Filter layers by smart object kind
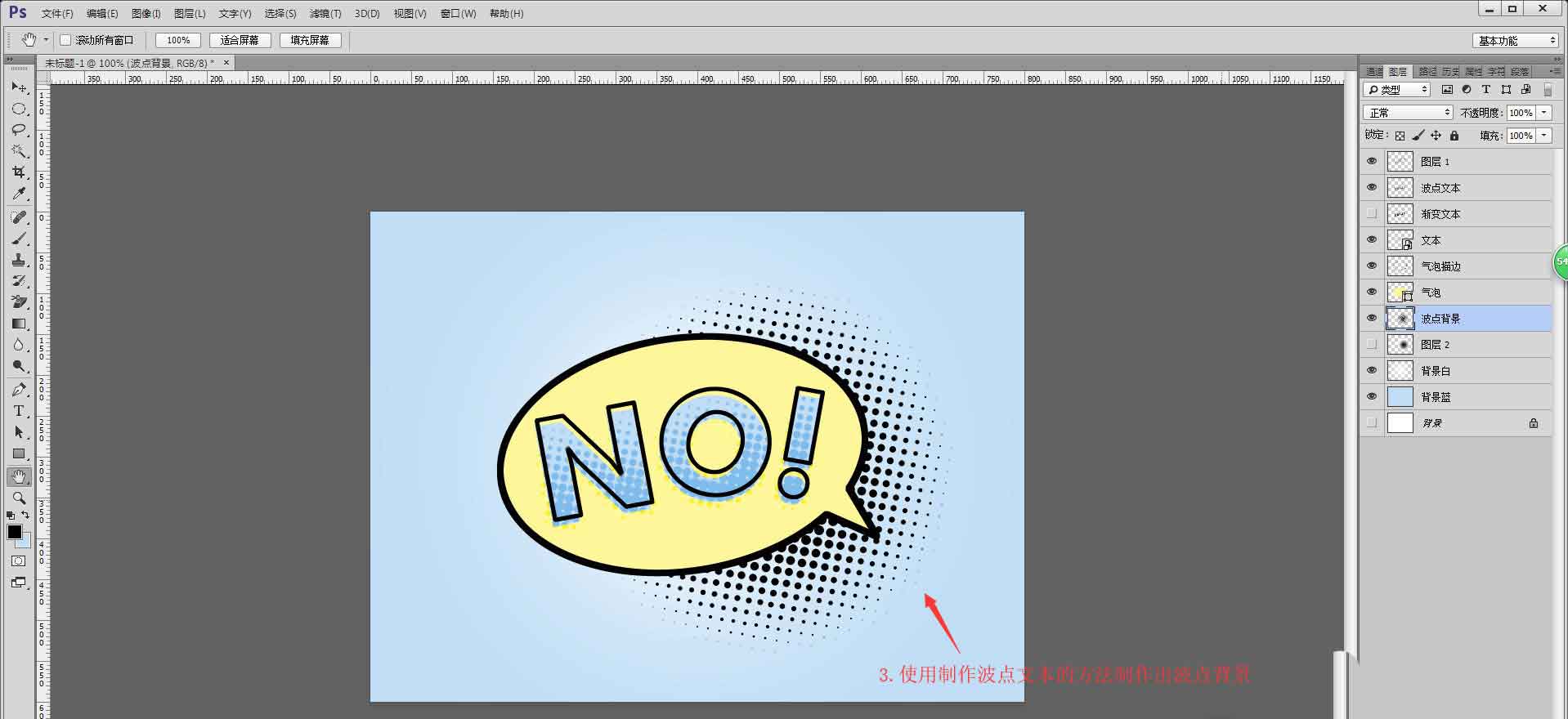The width and height of the screenshot is (1568, 719). tap(1525, 90)
